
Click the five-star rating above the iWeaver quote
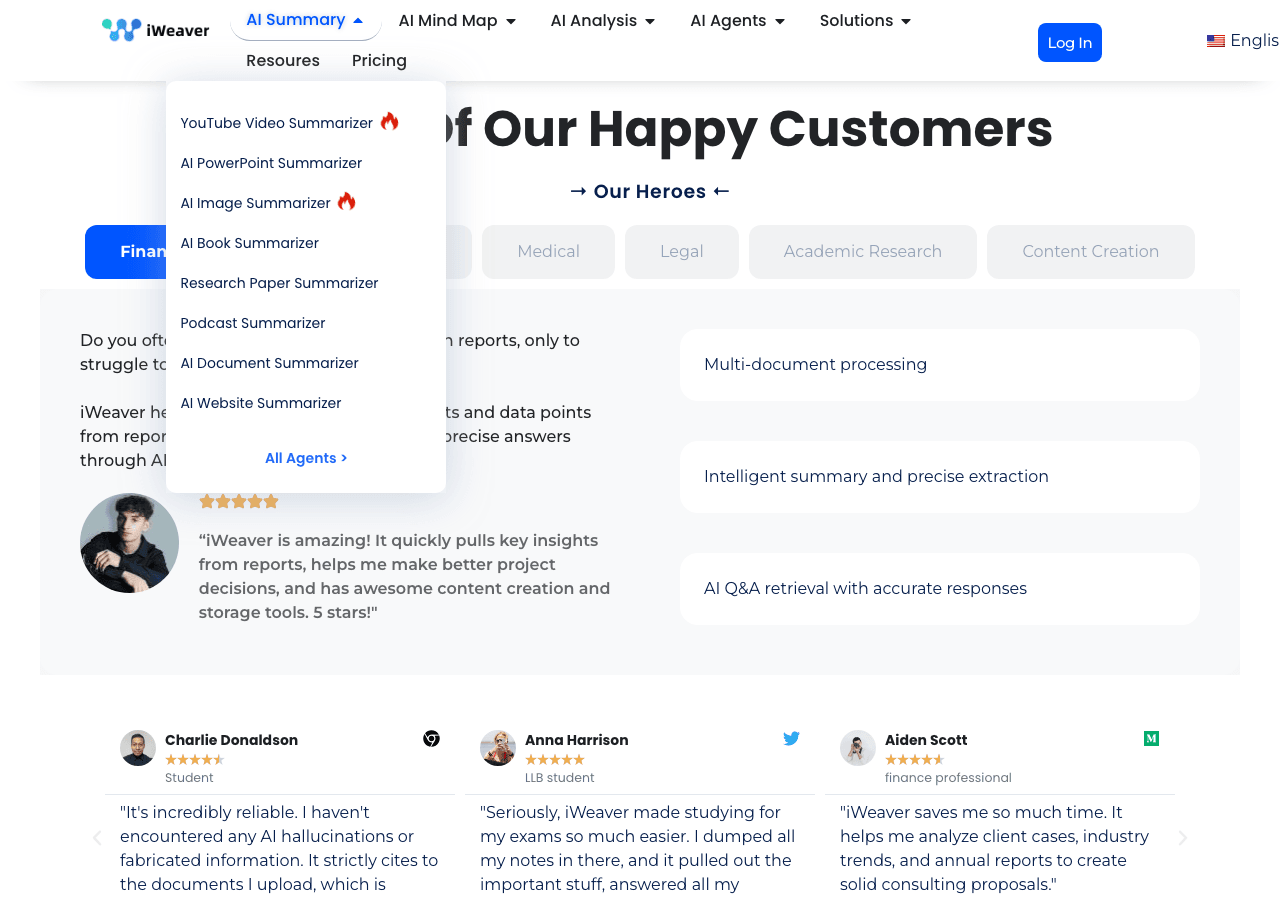click(x=239, y=502)
